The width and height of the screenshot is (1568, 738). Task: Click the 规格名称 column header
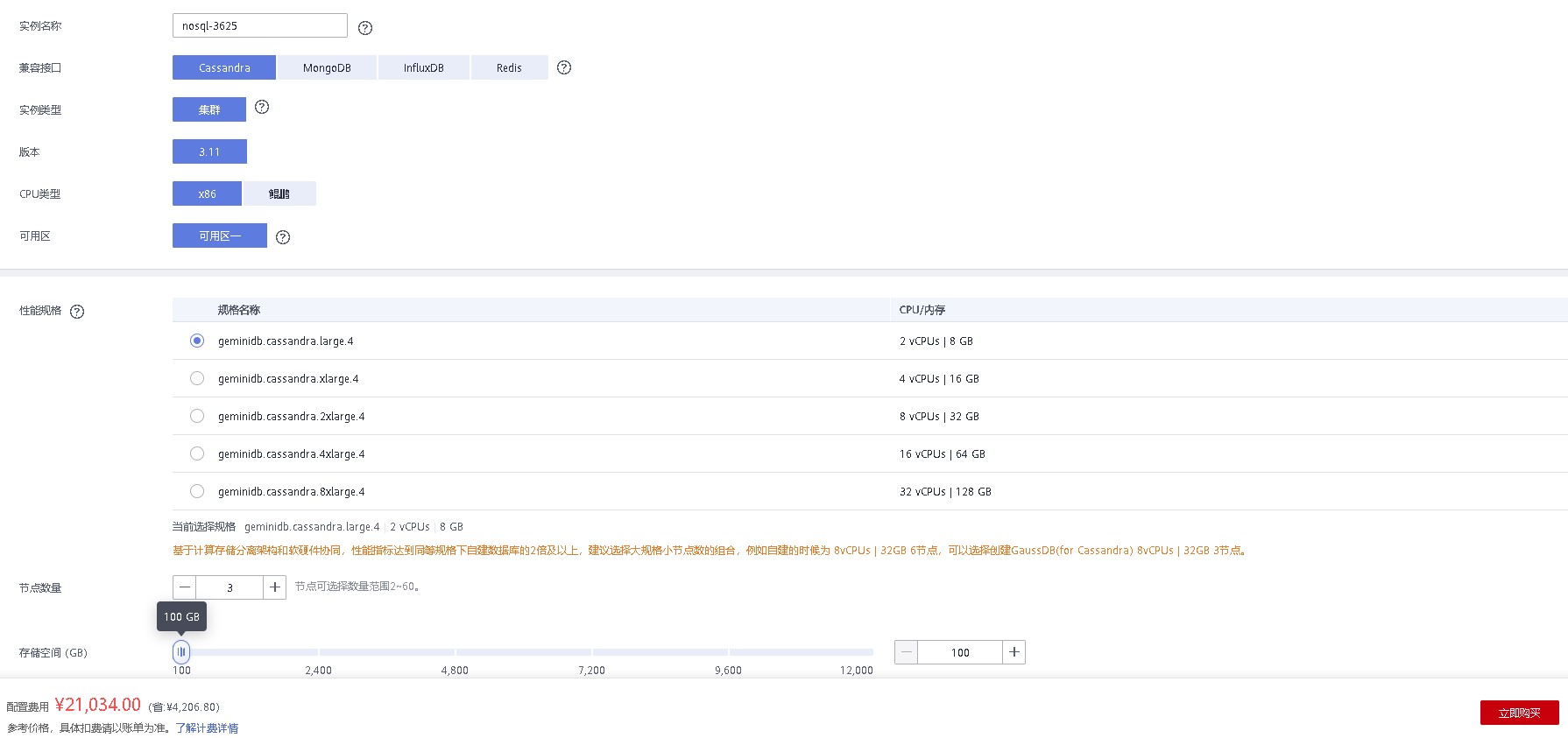tap(239, 310)
